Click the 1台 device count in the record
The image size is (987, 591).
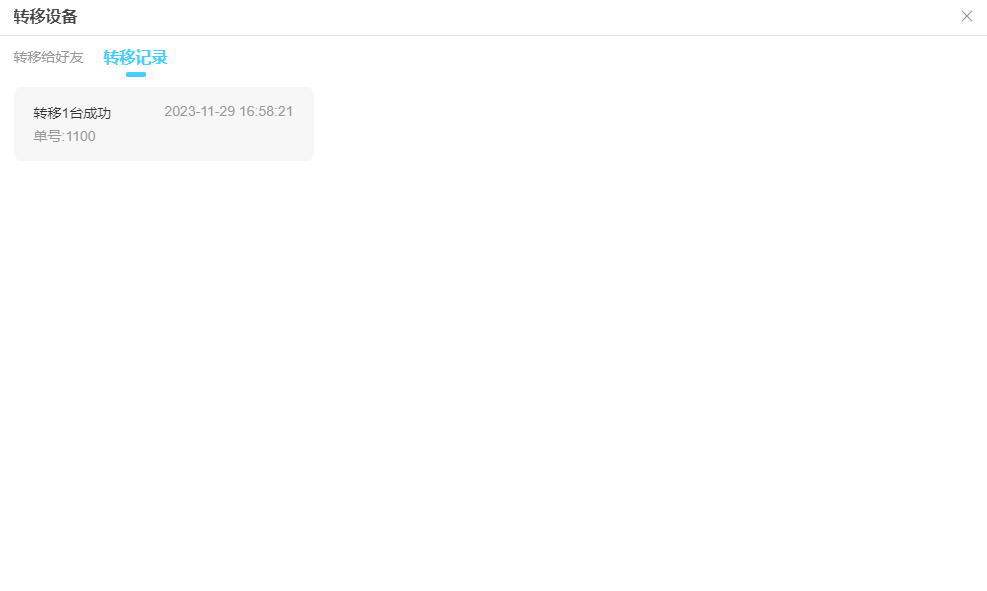coord(73,113)
